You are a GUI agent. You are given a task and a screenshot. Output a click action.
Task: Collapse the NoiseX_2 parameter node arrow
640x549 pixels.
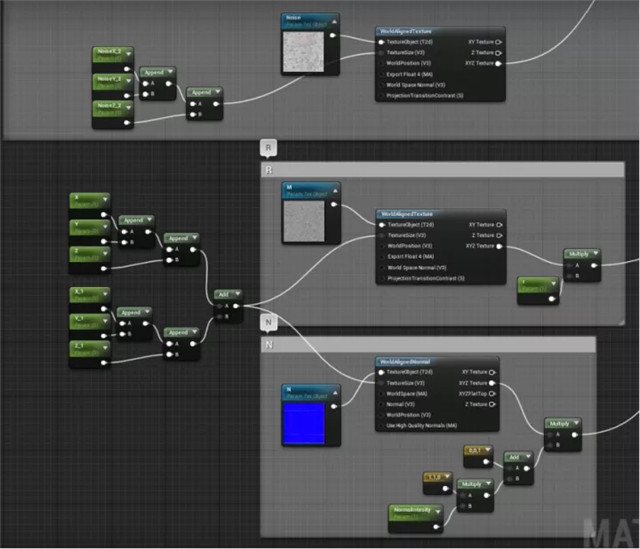click(x=129, y=54)
